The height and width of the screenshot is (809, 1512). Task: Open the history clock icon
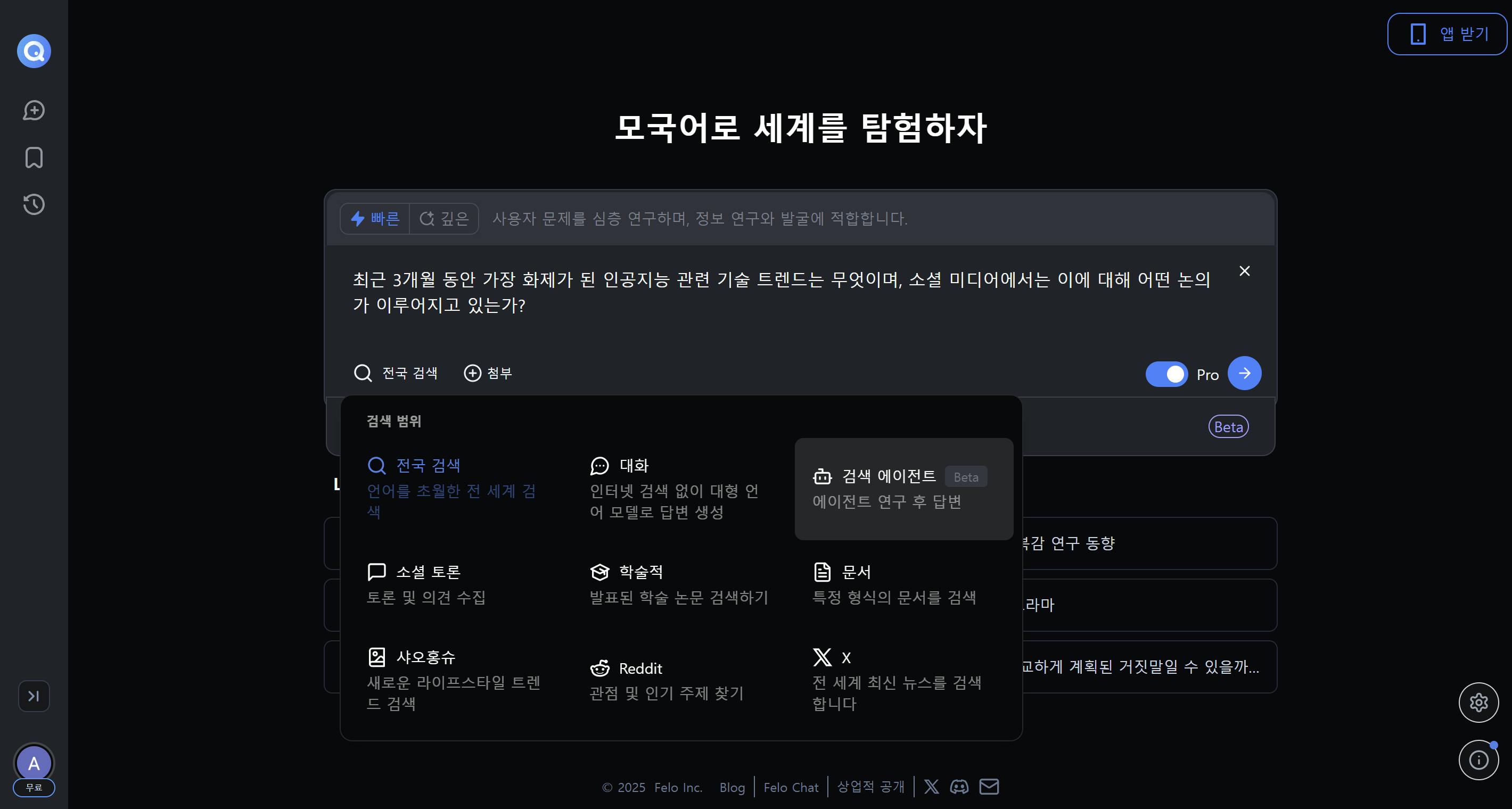click(x=34, y=204)
